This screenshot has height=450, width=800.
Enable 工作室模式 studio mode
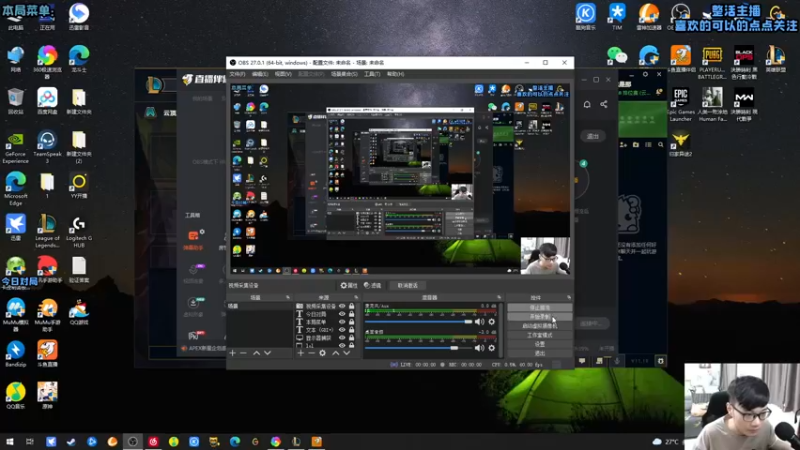[540, 335]
